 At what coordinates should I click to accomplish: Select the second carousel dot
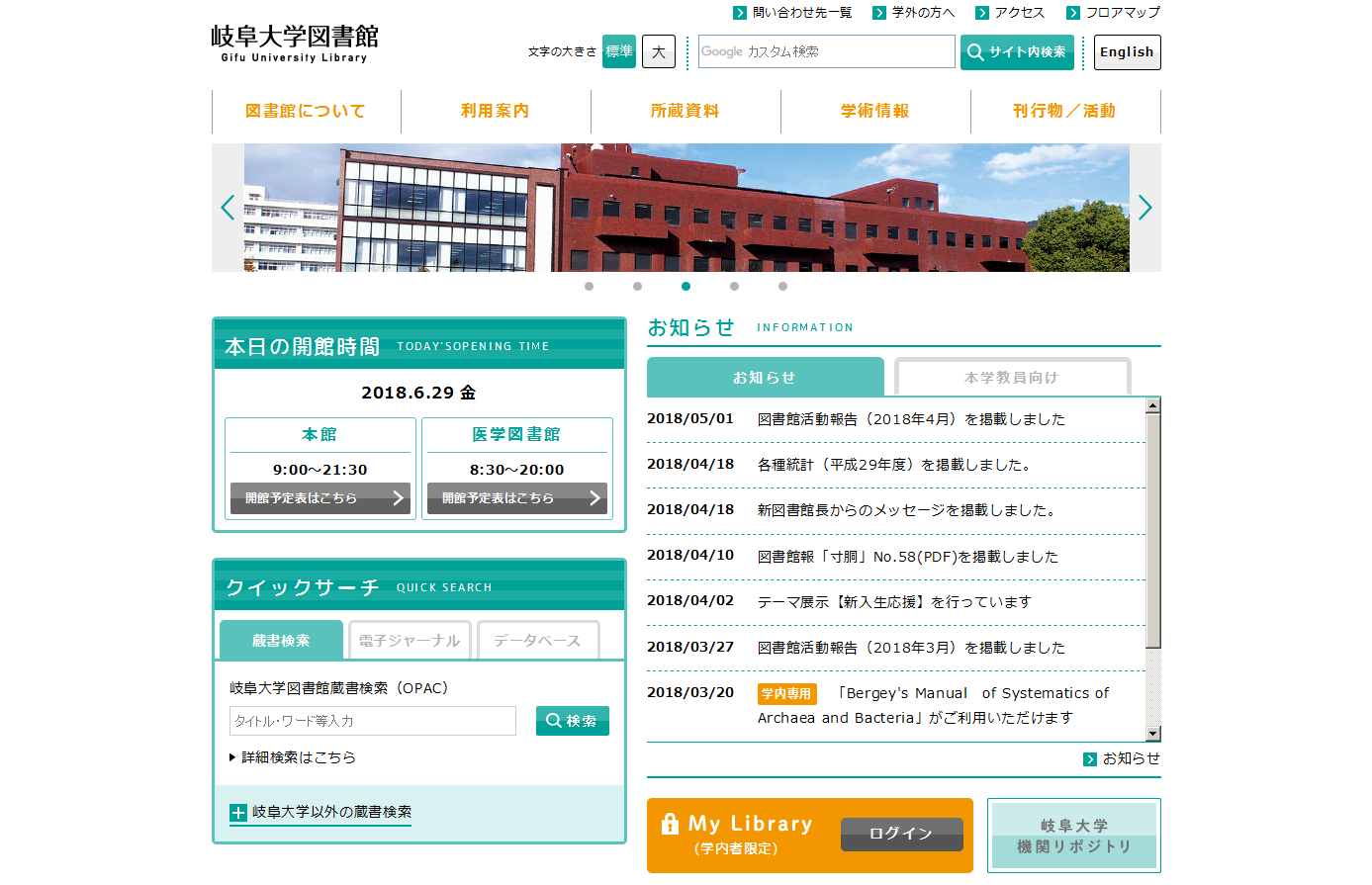click(x=637, y=287)
